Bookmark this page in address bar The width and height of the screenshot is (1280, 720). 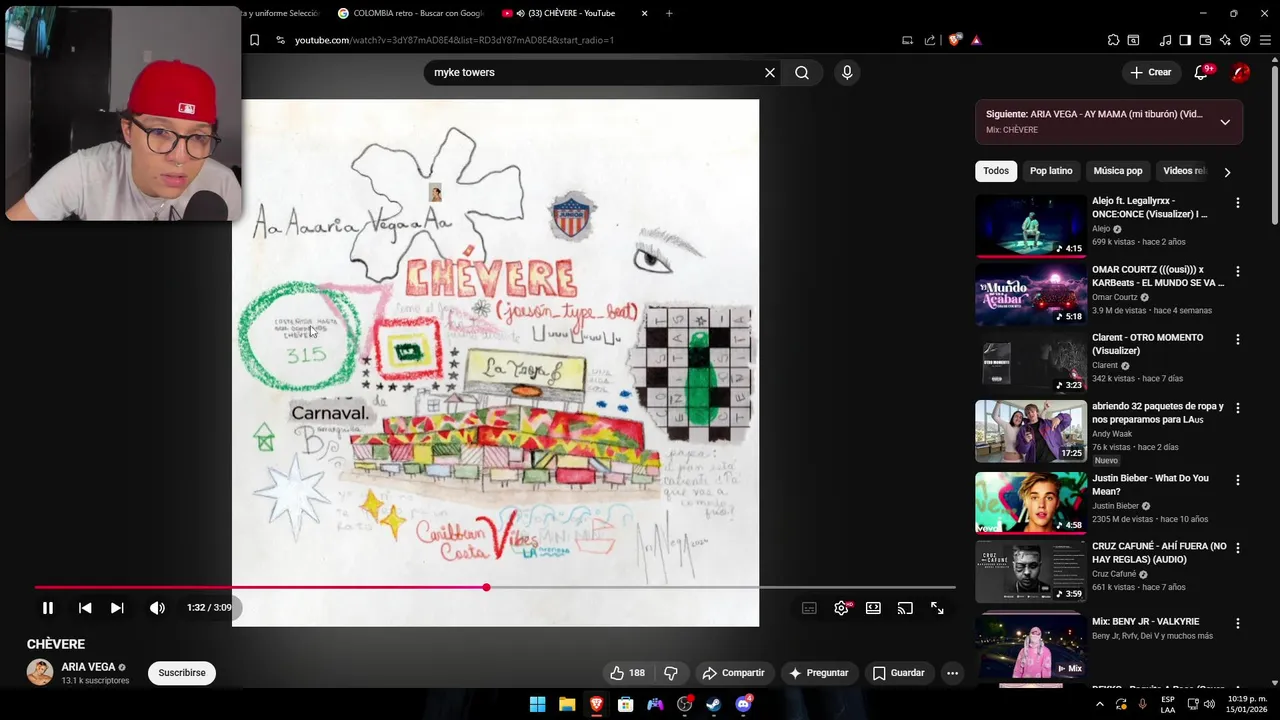click(x=254, y=40)
